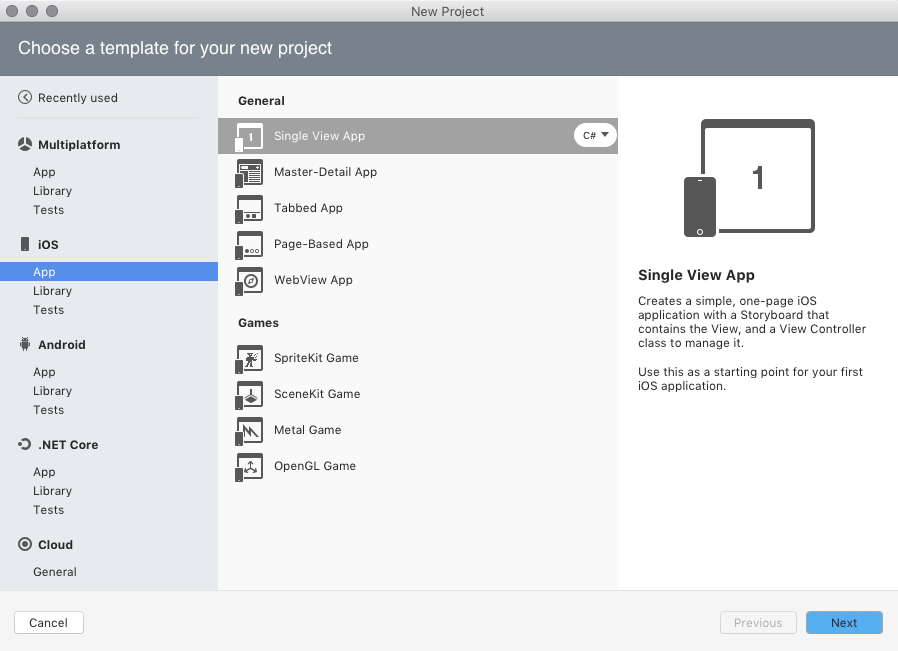Open Tests under iOS
The image size is (898, 651).
tap(48, 310)
